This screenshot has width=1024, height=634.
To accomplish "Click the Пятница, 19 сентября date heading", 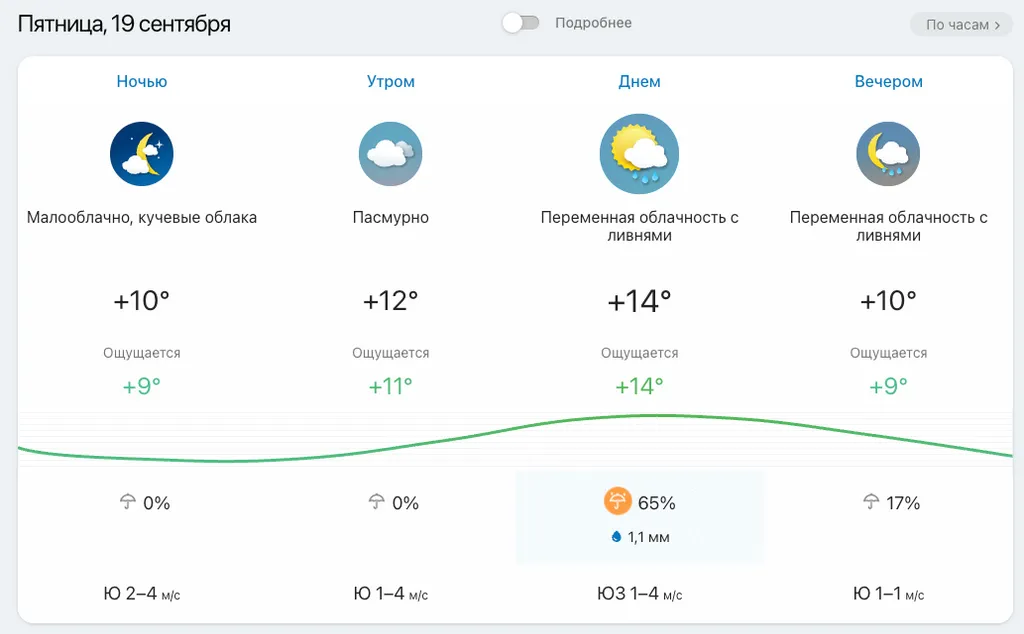I will 124,24.
